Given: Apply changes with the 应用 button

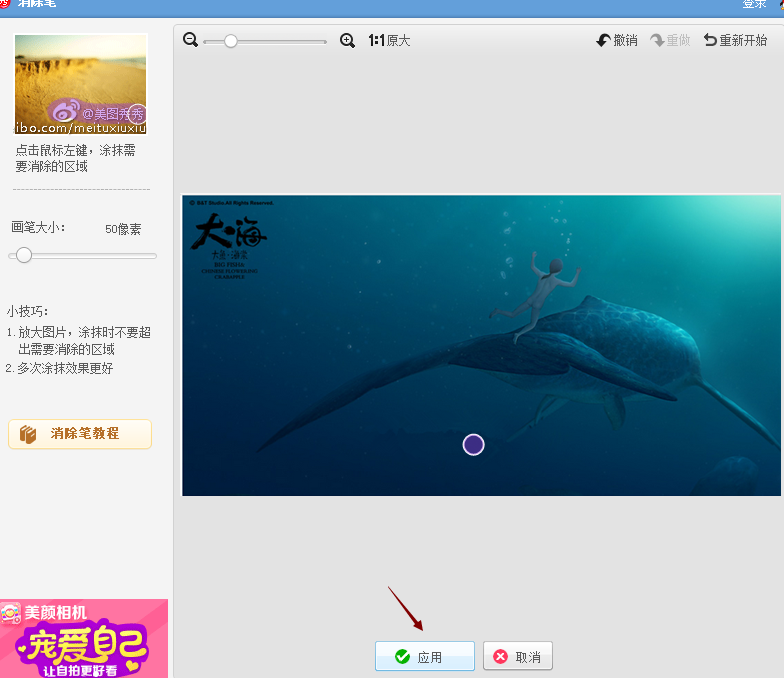Looking at the screenshot, I should click(424, 656).
